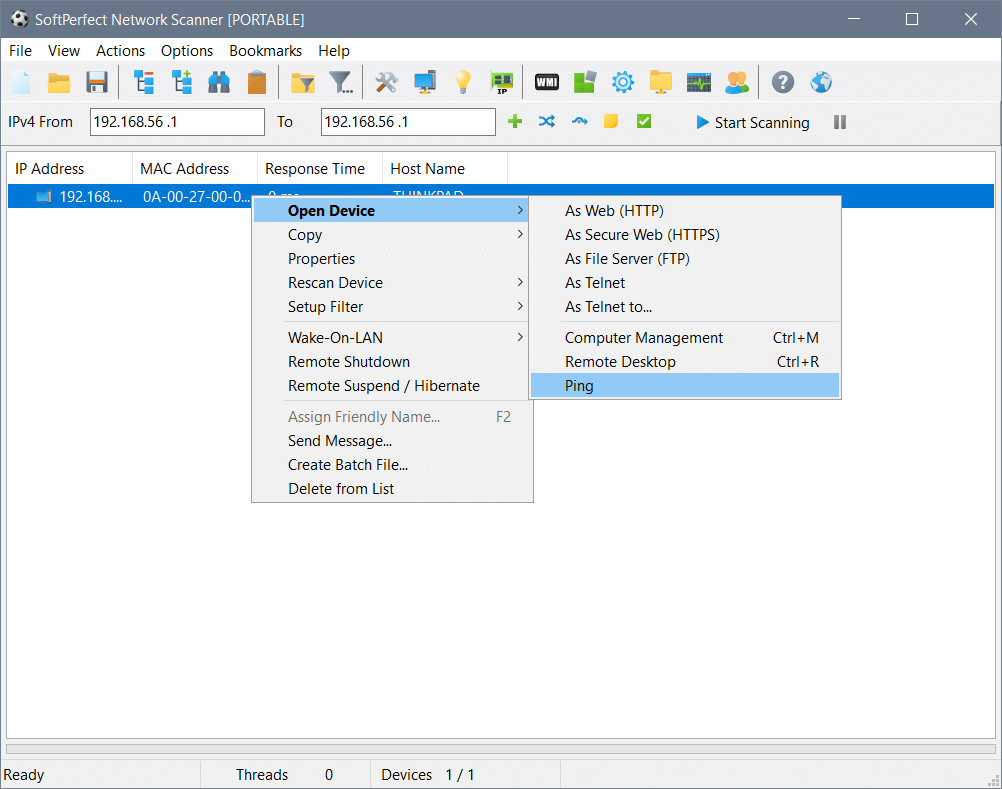Expand the Open Device submenu

391,211
